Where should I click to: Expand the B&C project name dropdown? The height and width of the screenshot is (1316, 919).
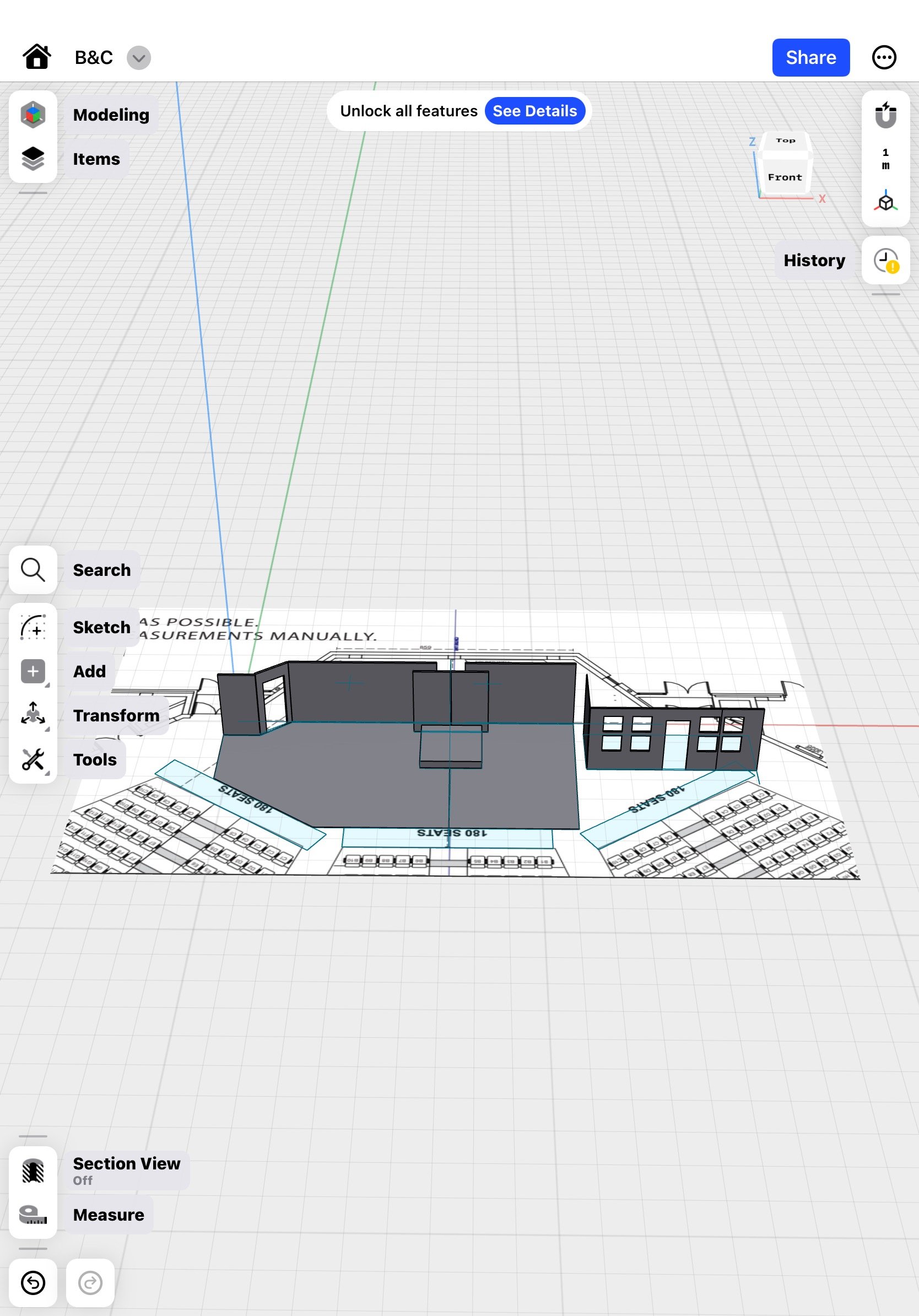(139, 58)
